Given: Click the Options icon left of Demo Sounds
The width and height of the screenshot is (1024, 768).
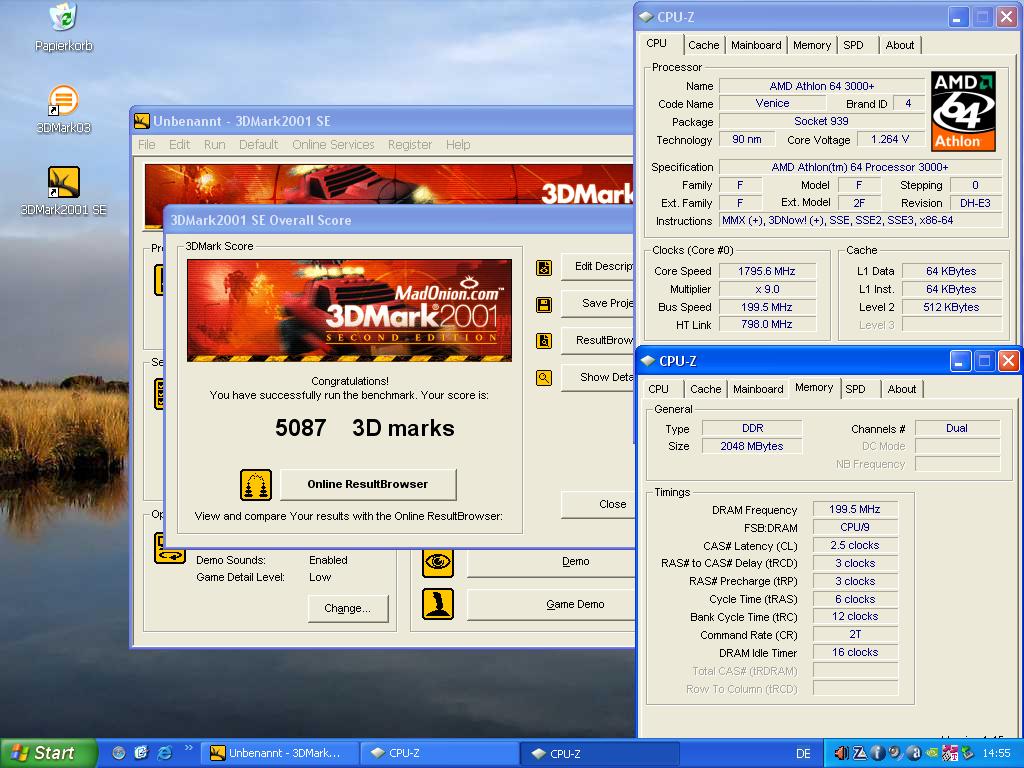Looking at the screenshot, I should point(170,548).
